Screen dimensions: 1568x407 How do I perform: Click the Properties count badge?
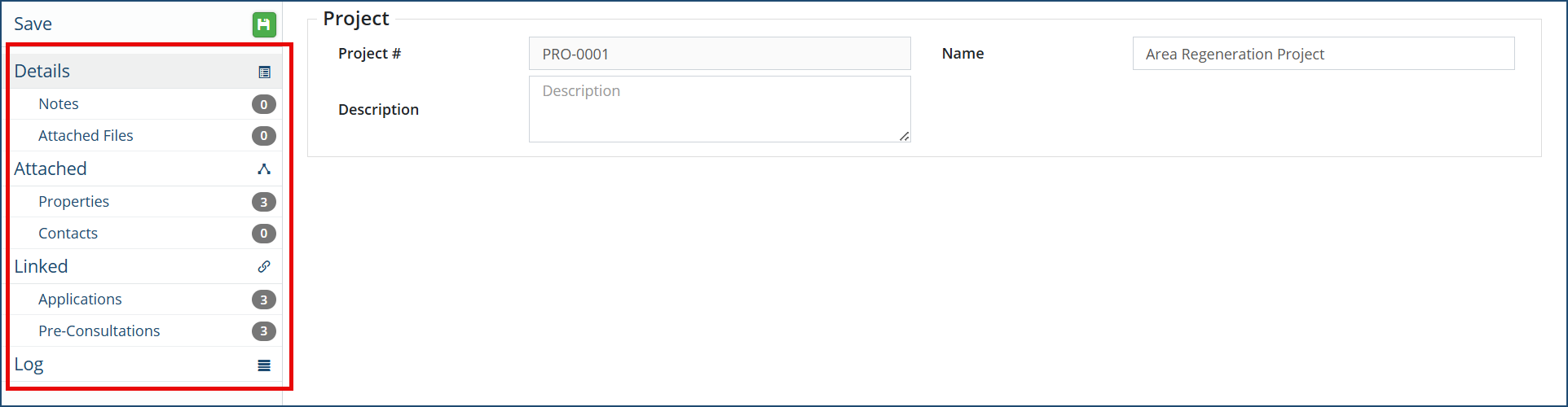tap(263, 202)
